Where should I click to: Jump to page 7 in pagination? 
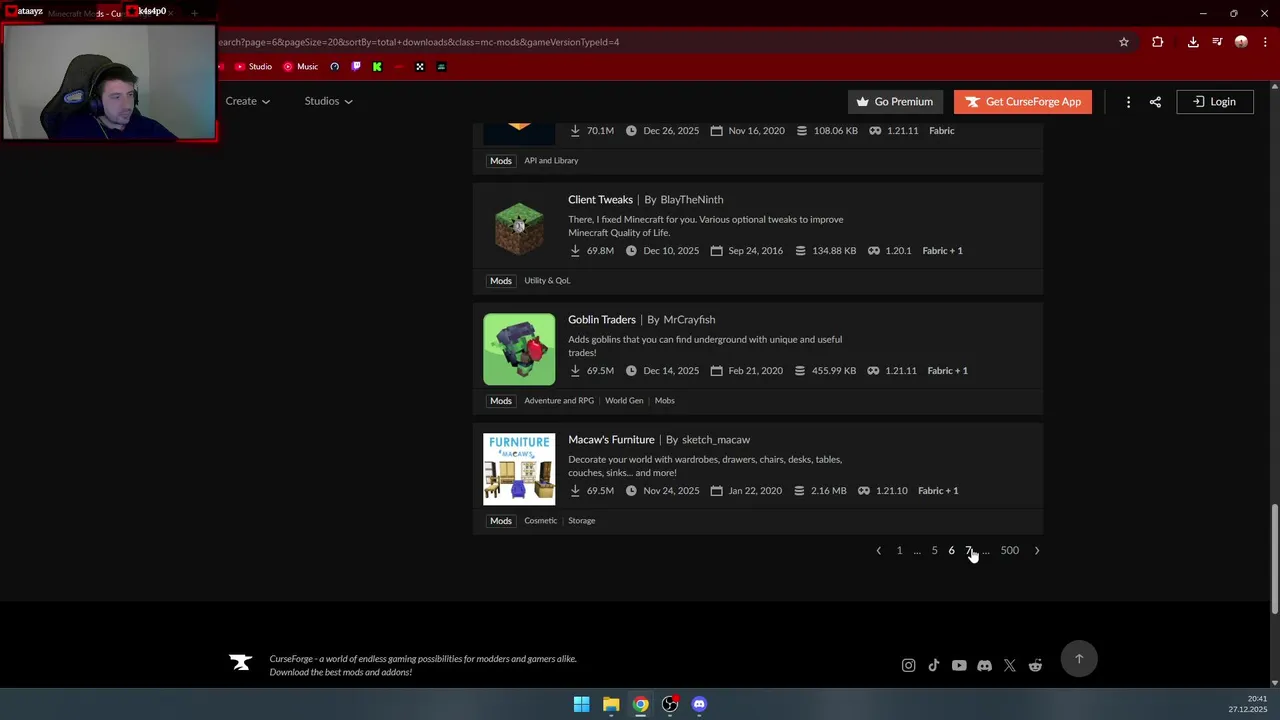(968, 551)
